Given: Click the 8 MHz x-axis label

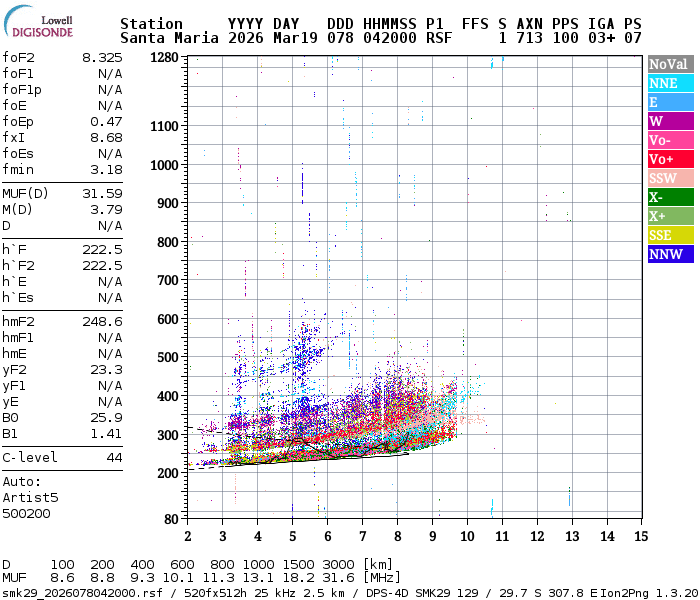Looking at the screenshot, I should tap(397, 536).
